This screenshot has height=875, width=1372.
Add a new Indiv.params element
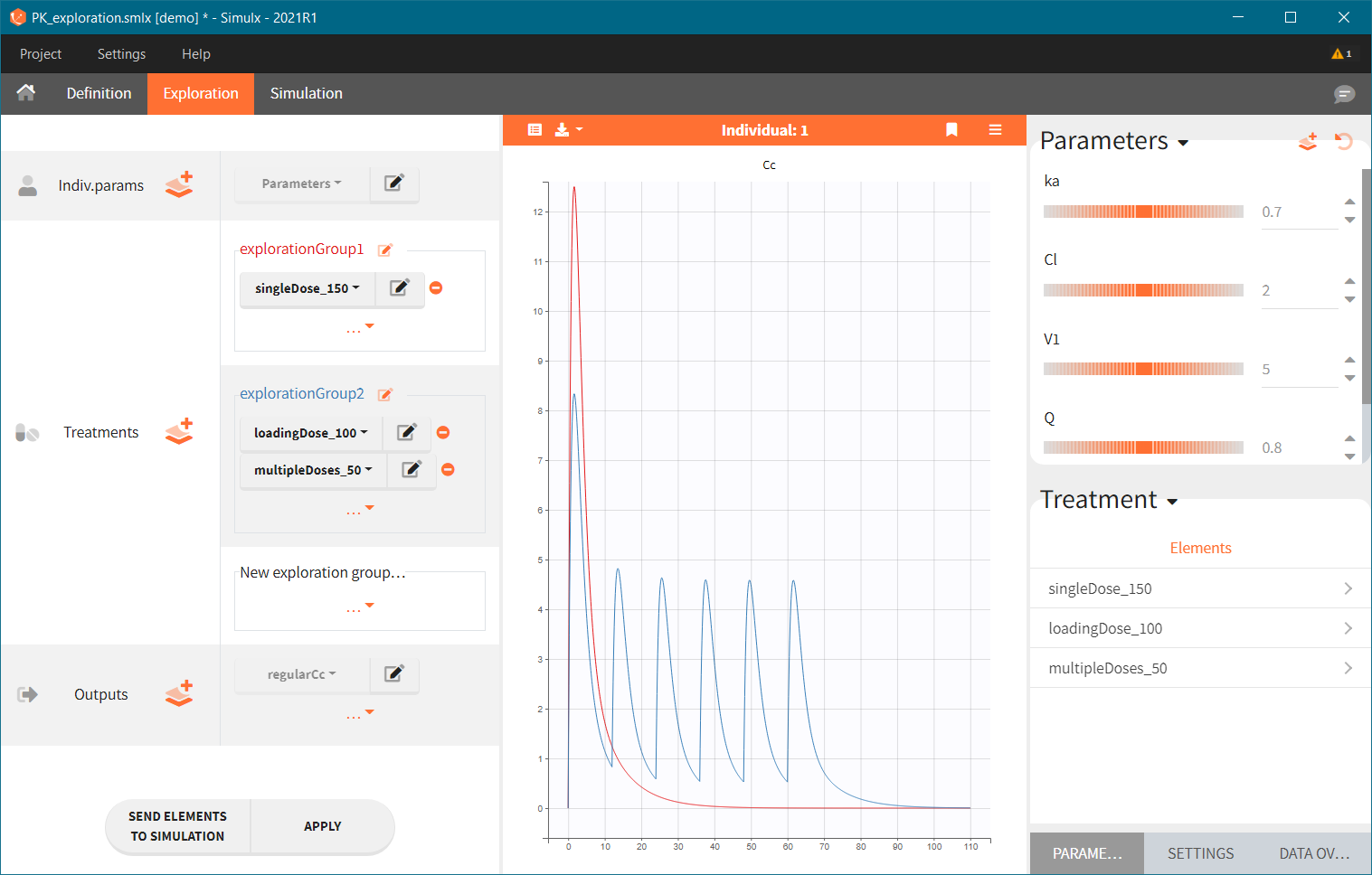click(x=179, y=184)
